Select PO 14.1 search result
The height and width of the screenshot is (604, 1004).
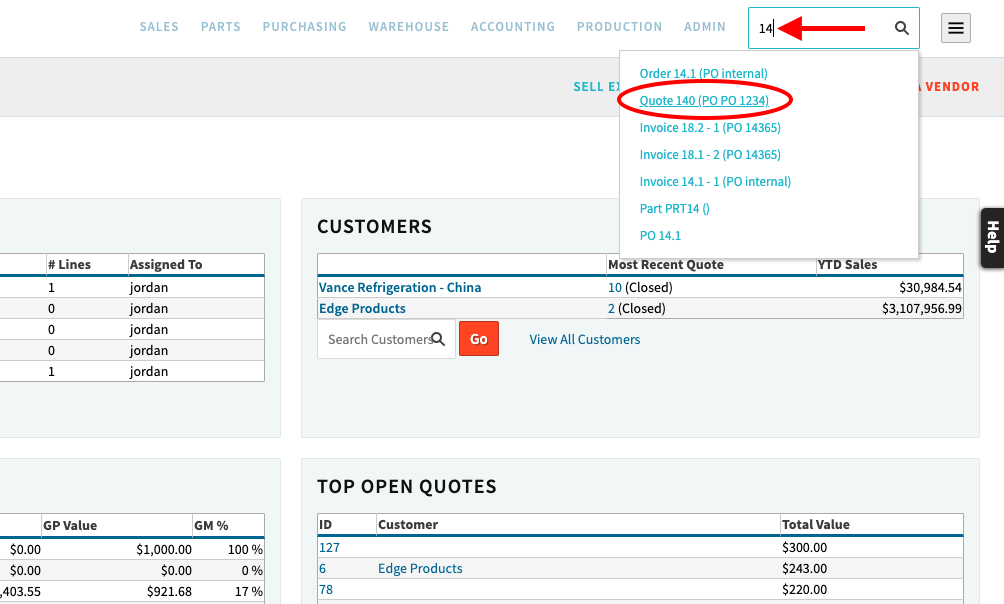(x=660, y=235)
